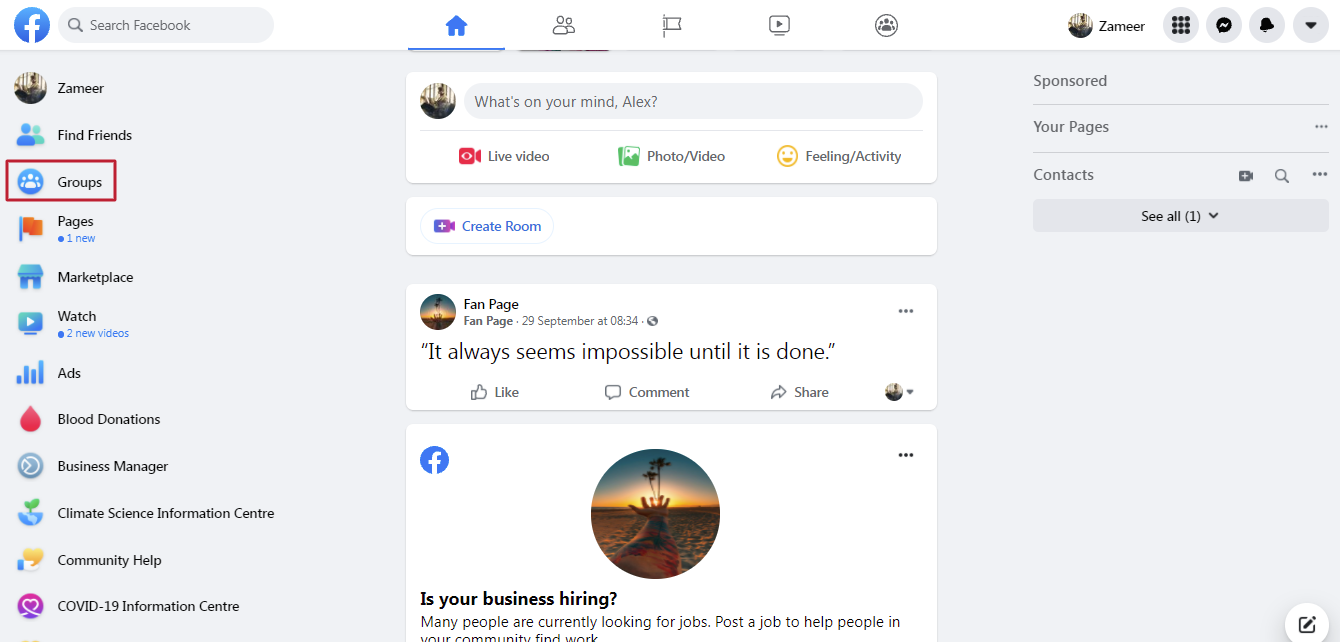Viewport: 1340px width, 642px height.
Task: Expand the See all (1) contacts list
Action: coord(1181,216)
